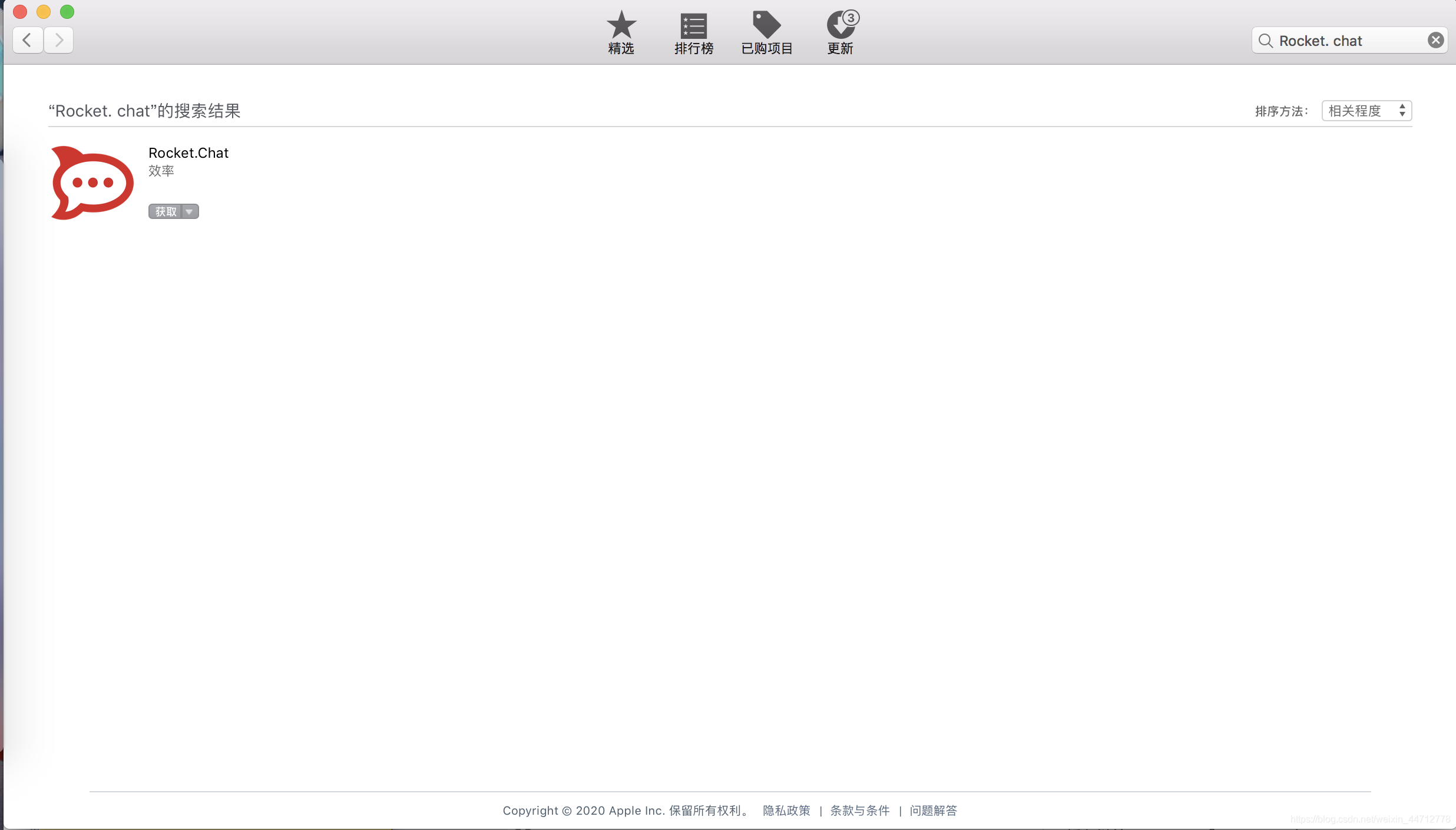The image size is (1456, 830).
Task: Click the sort dropdown stepper arrows
Action: tap(1402, 111)
